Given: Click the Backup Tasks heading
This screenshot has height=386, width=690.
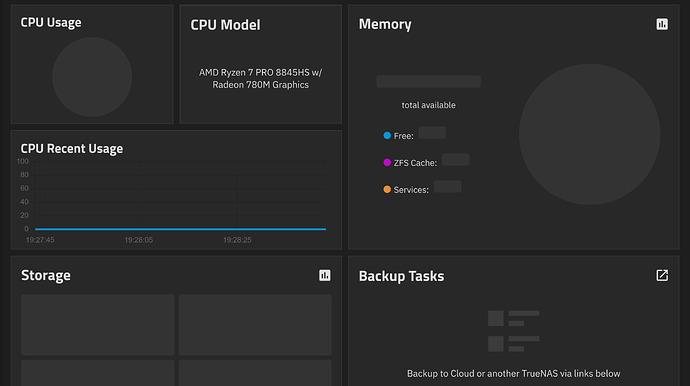Looking at the screenshot, I should point(401,276).
